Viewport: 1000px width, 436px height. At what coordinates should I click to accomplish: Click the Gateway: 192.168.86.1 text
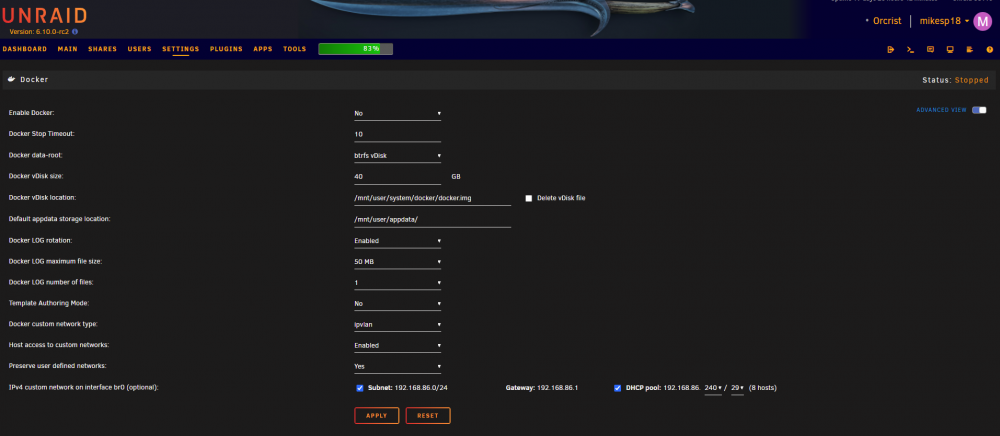click(x=541, y=388)
